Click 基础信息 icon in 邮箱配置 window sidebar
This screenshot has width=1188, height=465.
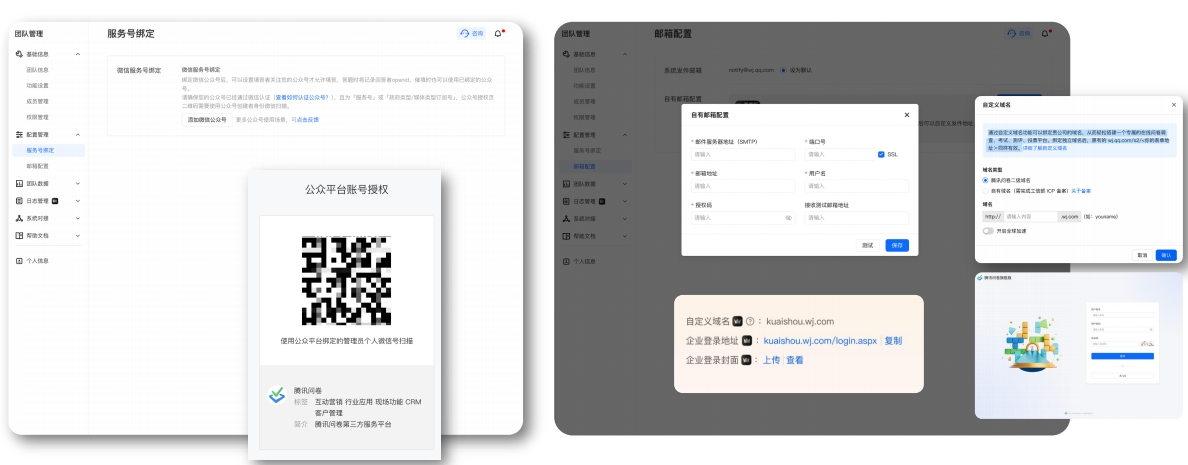tap(566, 55)
